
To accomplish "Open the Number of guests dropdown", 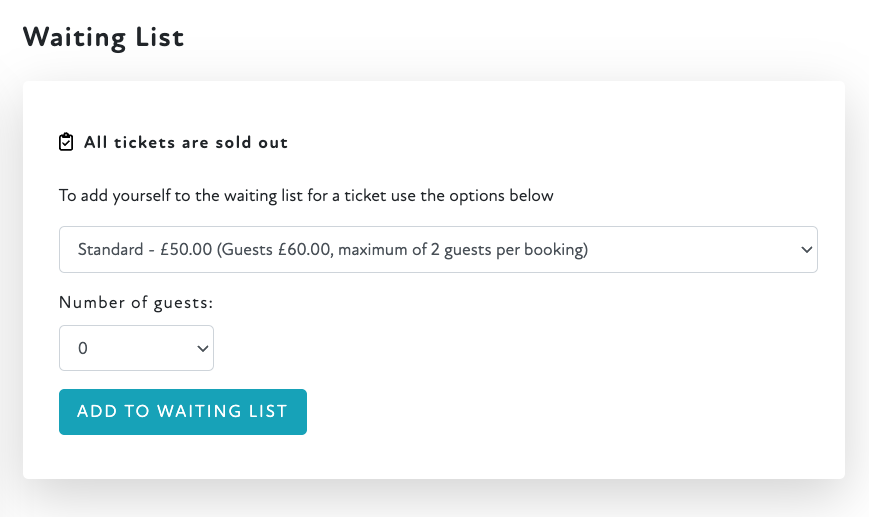I will point(136,348).
